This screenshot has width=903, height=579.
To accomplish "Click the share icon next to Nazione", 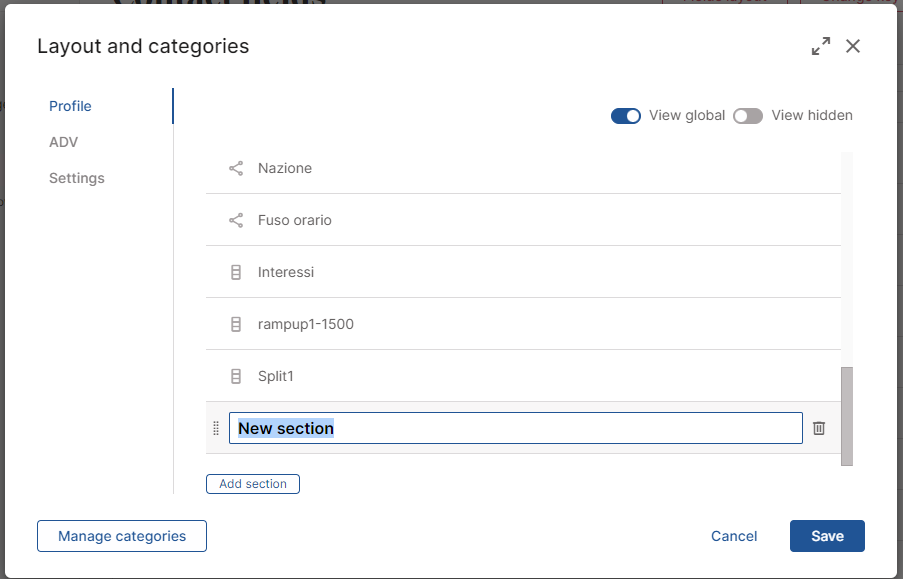I will click(x=236, y=168).
